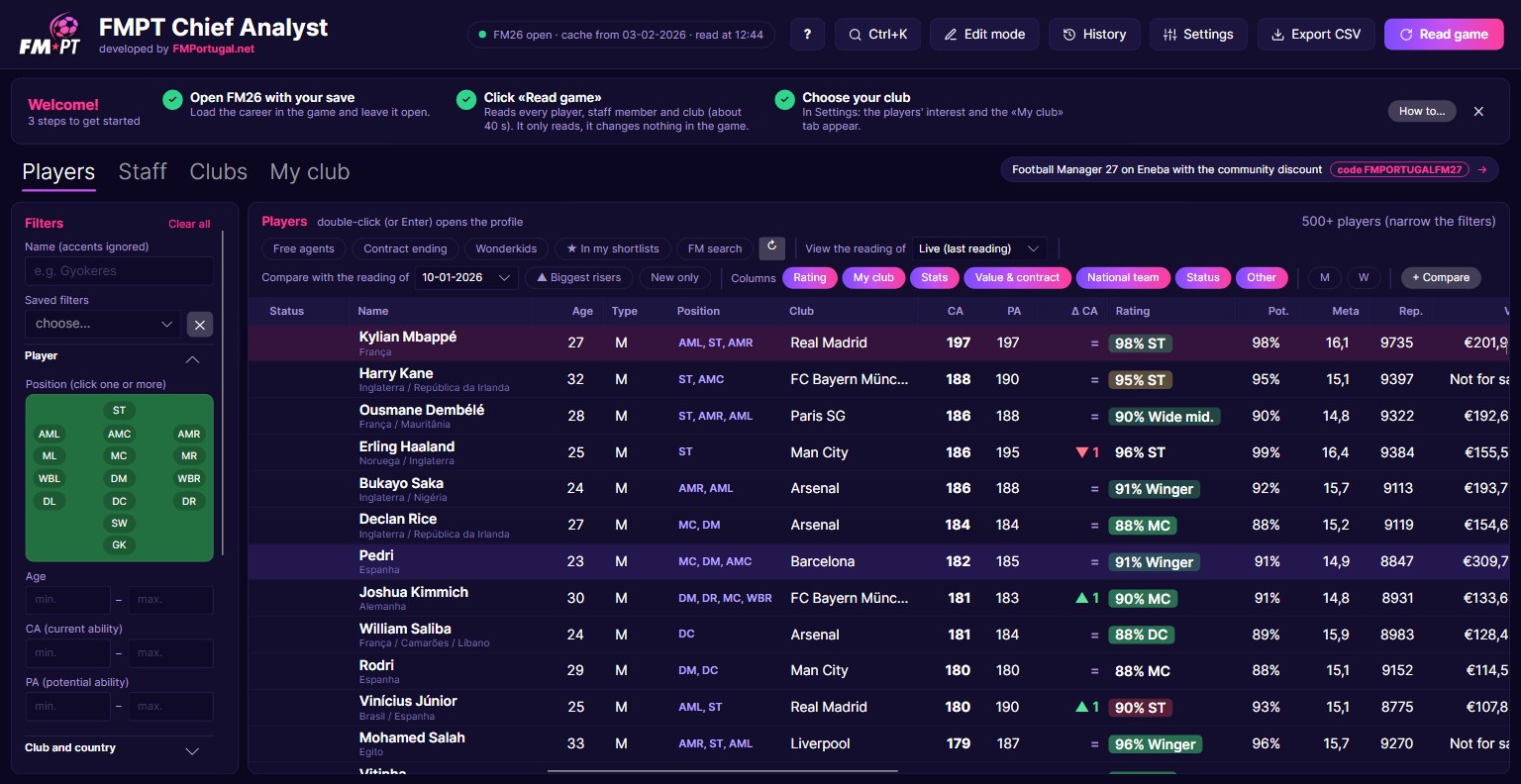The image size is (1521, 784).
Task: Click the Age min input field
Action: point(67,600)
